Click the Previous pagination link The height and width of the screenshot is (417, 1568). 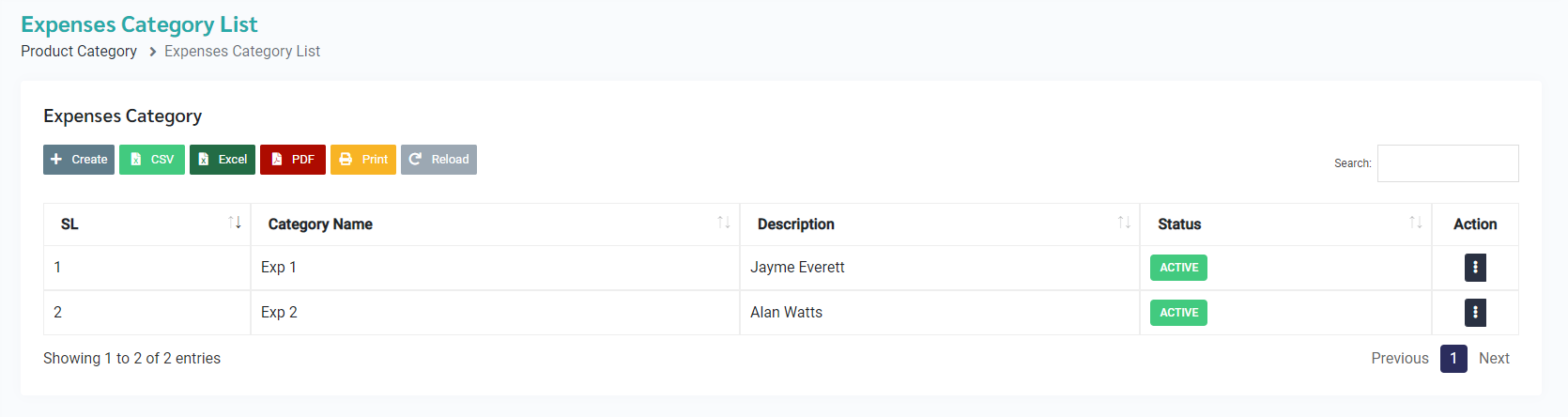point(1399,358)
